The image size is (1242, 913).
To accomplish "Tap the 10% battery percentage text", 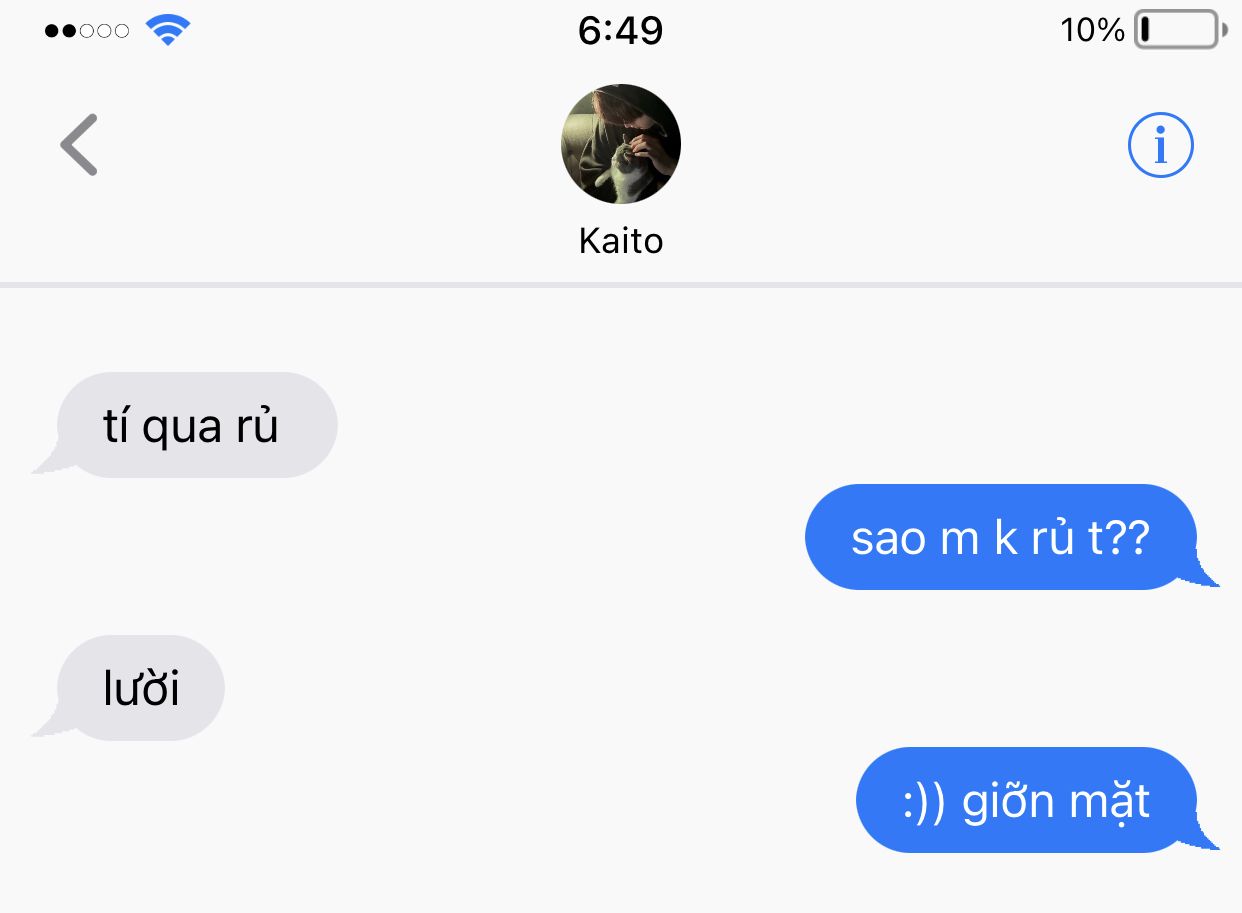I will pos(1093,31).
